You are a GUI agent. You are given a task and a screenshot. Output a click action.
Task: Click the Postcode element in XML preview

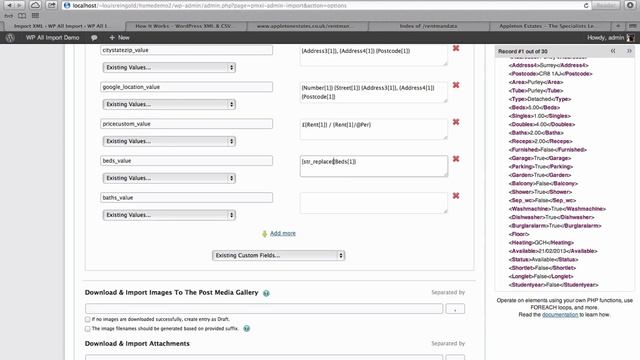(550, 74)
